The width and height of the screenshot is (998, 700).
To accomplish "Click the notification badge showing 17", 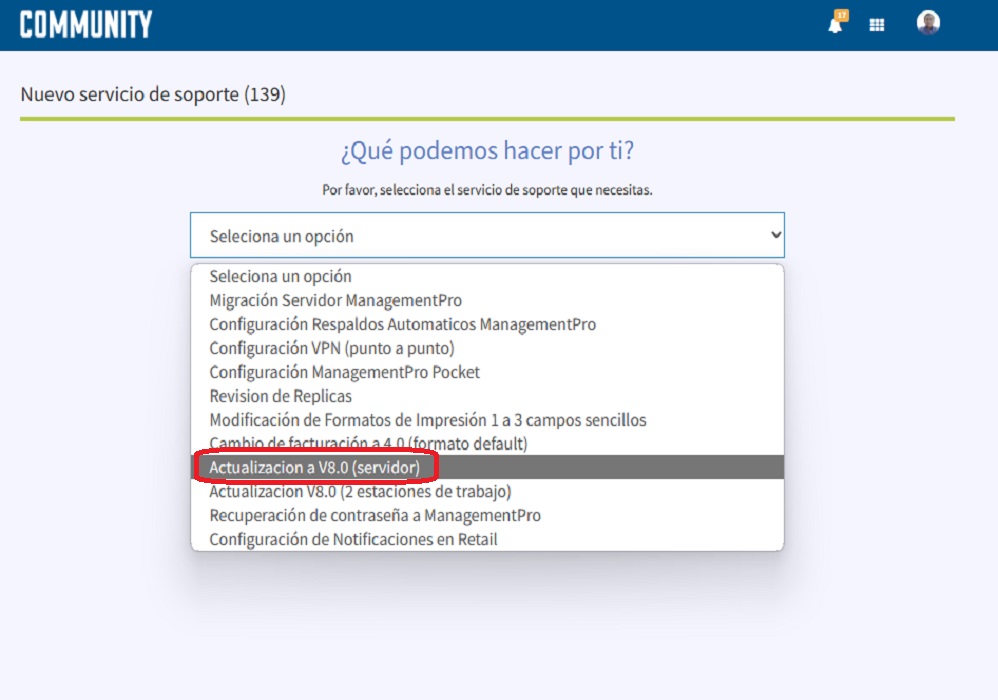I will (x=844, y=14).
